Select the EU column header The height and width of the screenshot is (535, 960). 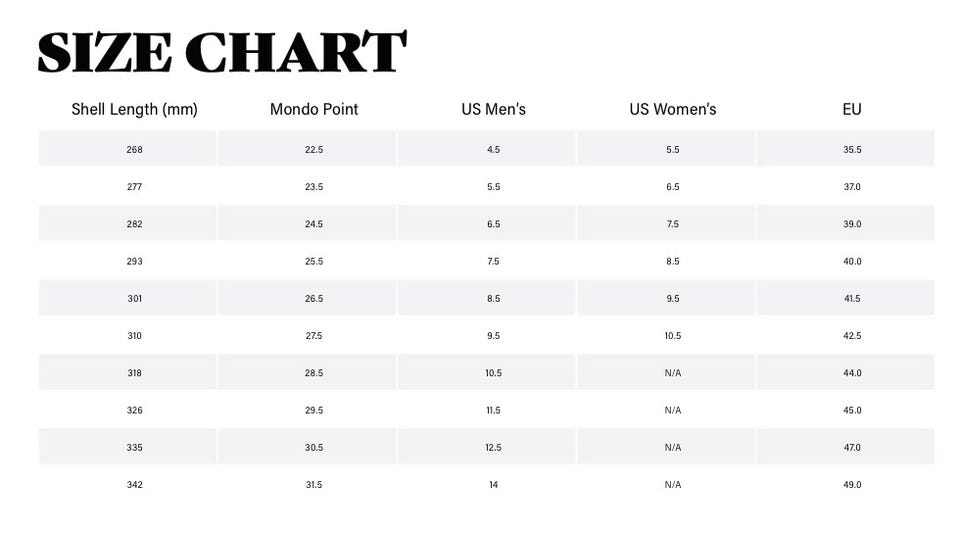[x=852, y=110]
